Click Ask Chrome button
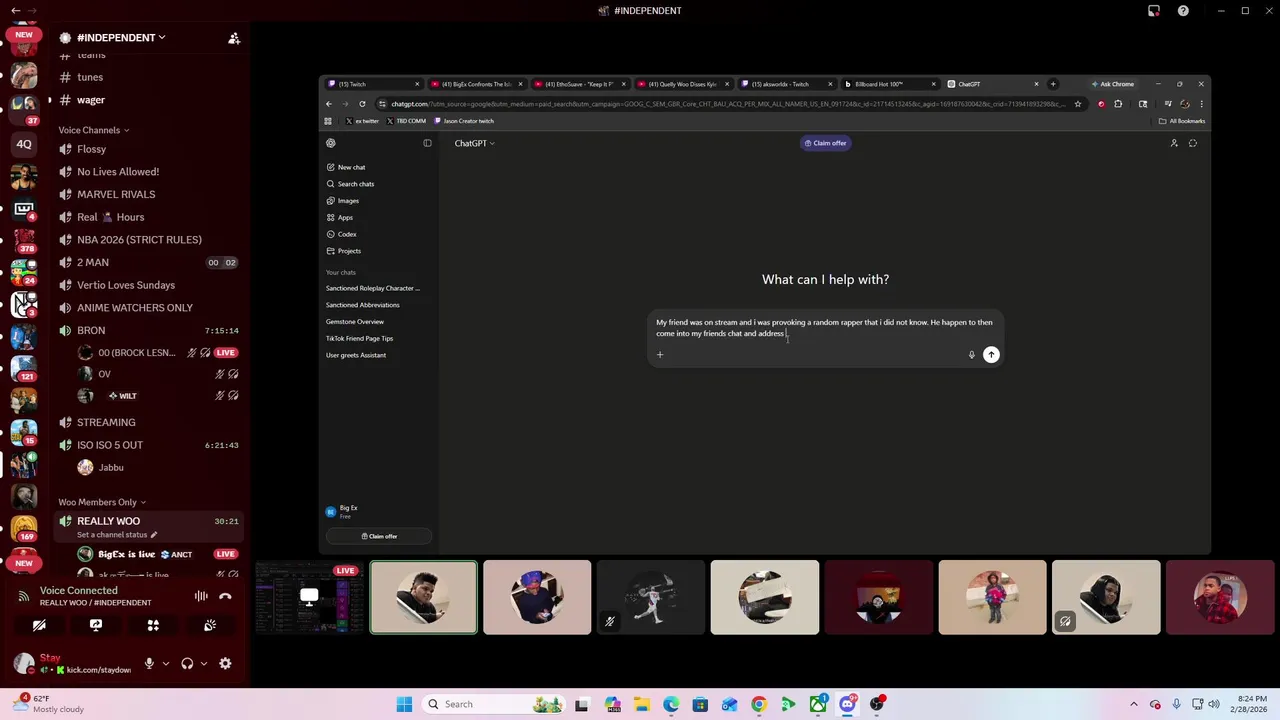 (x=1113, y=84)
